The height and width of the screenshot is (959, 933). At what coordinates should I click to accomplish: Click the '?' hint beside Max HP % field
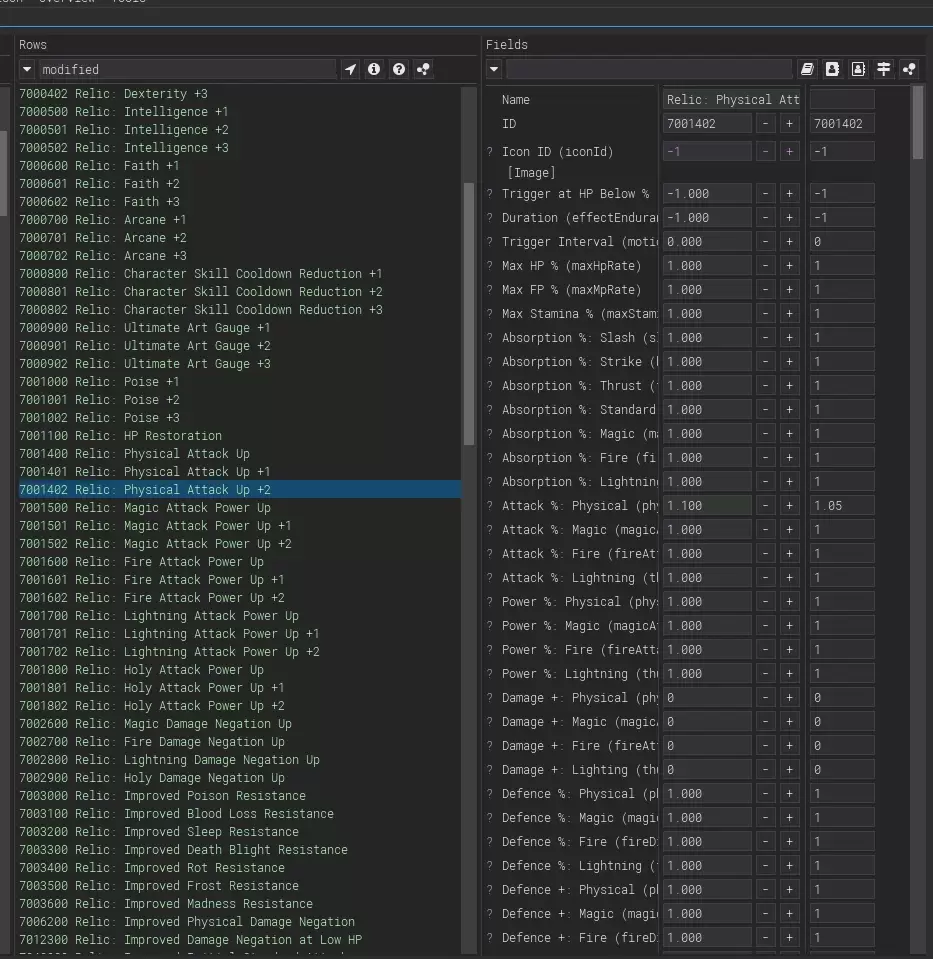tap(490, 266)
